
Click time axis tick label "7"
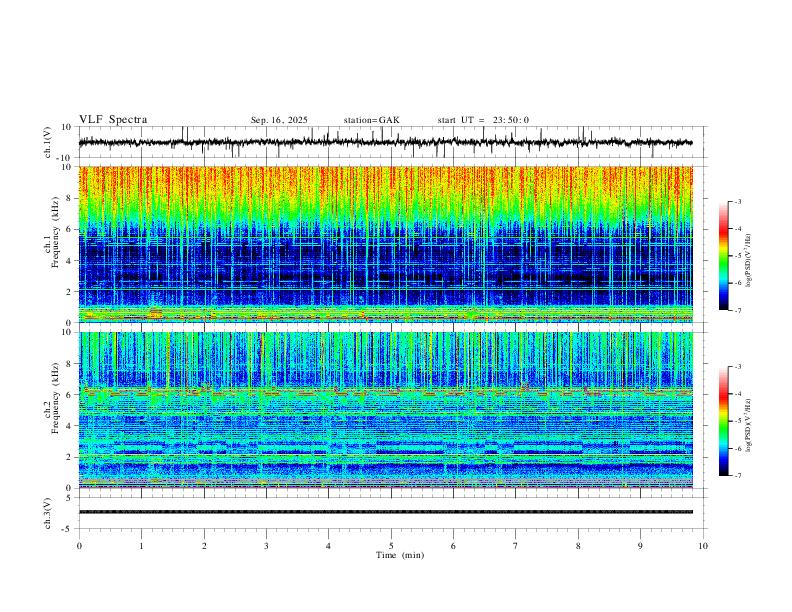click(516, 546)
